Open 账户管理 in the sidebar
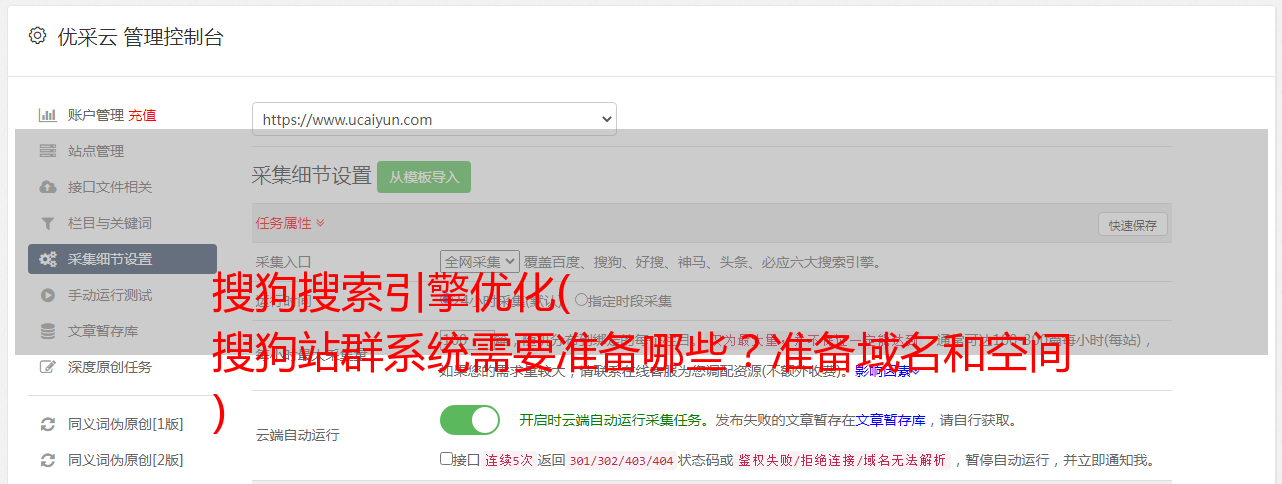The width and height of the screenshot is (1282, 484). tap(96, 115)
